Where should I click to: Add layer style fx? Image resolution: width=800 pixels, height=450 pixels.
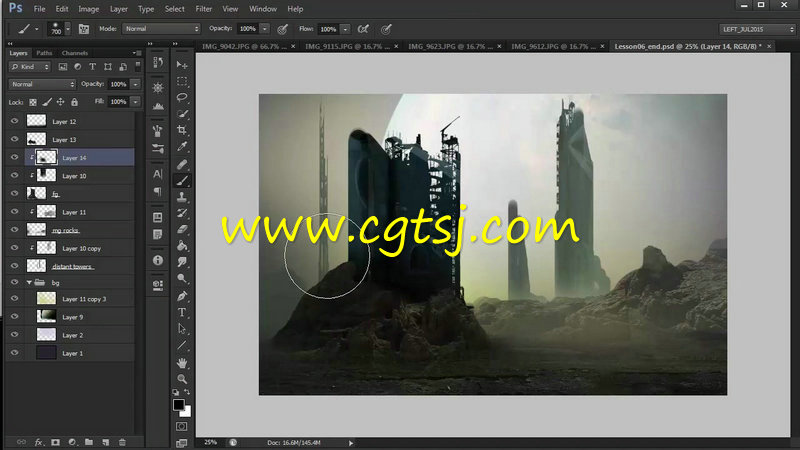38,442
